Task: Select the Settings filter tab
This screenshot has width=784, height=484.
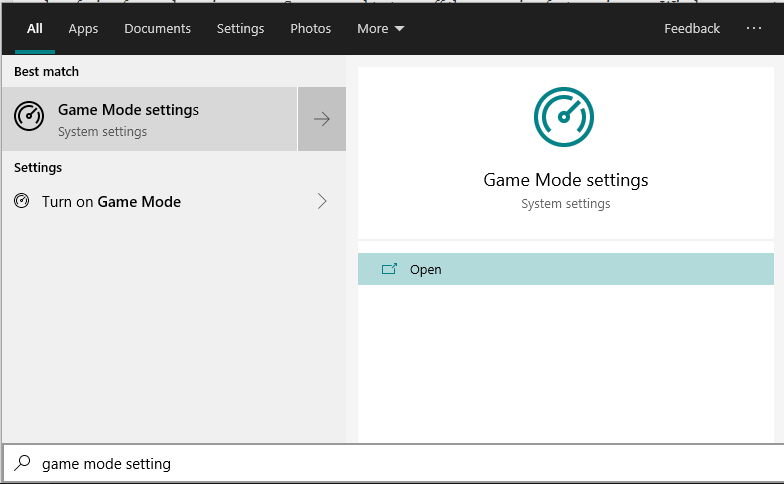Action: [240, 28]
